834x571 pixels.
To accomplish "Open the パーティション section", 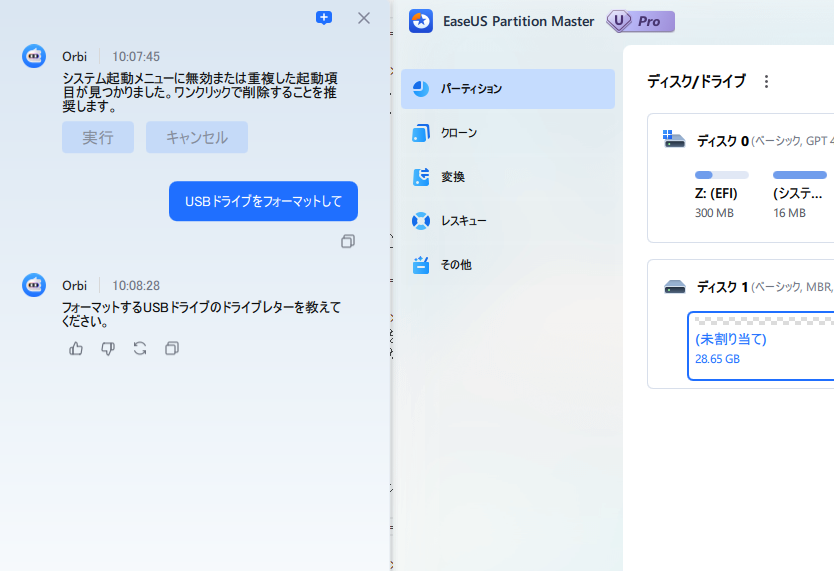I will click(508, 89).
